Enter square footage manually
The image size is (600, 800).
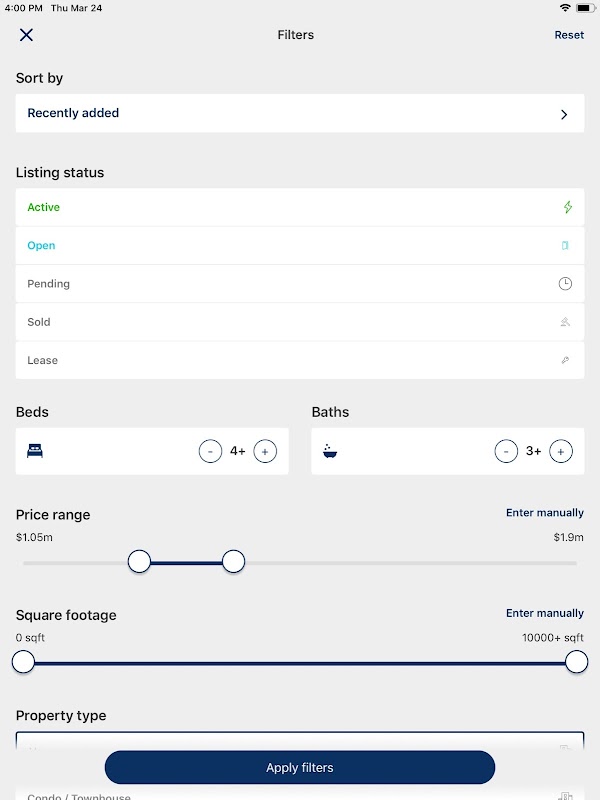[544, 613]
